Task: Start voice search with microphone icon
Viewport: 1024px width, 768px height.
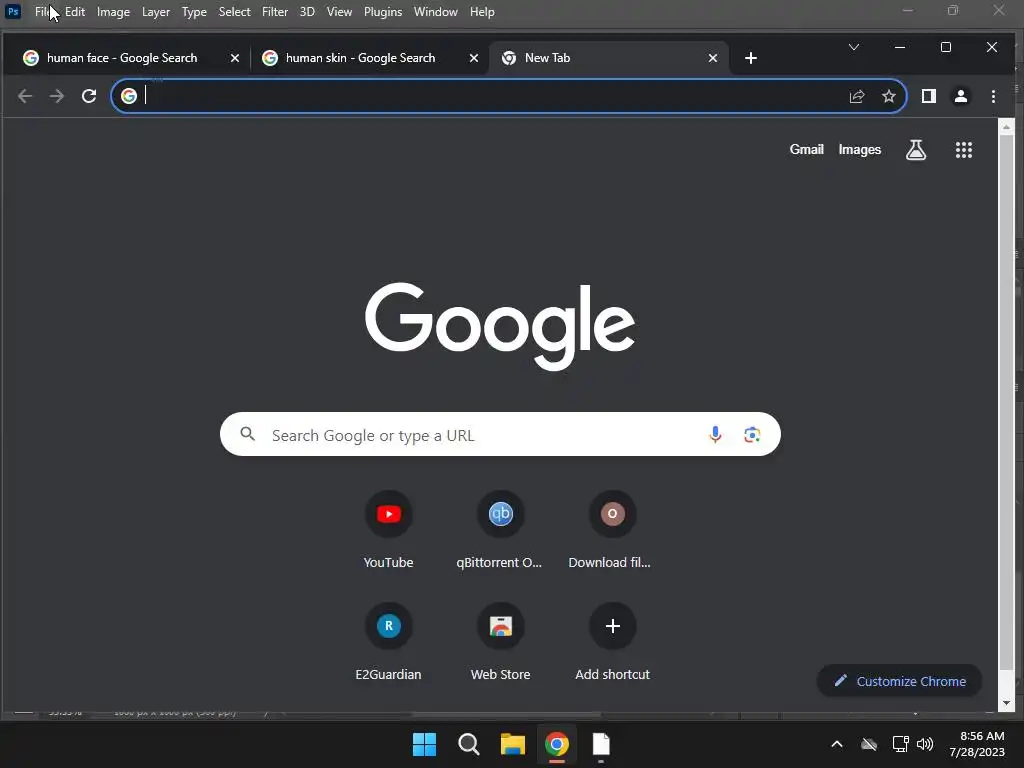Action: pyautogui.click(x=715, y=434)
